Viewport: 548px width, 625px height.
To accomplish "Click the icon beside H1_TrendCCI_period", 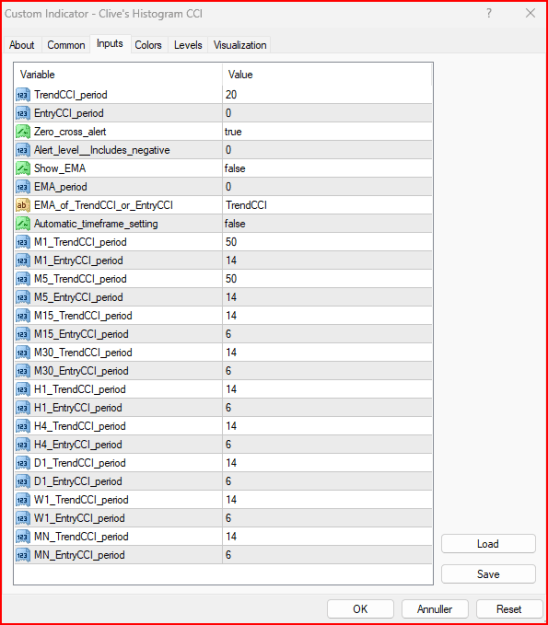I will pyautogui.click(x=23, y=389).
